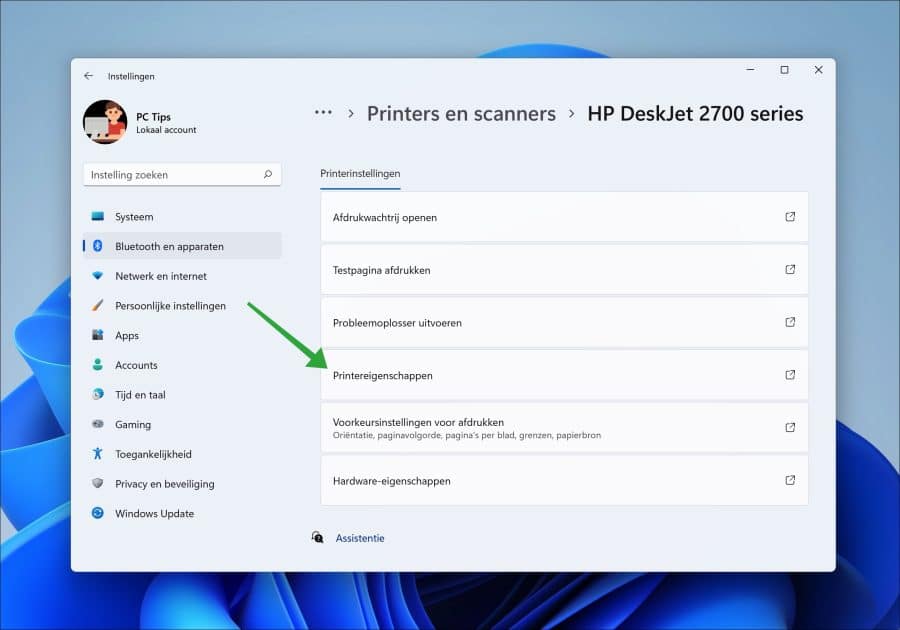Select Bluetooth en apparaten sidebar item
Screen dimensions: 900x630
182,246
